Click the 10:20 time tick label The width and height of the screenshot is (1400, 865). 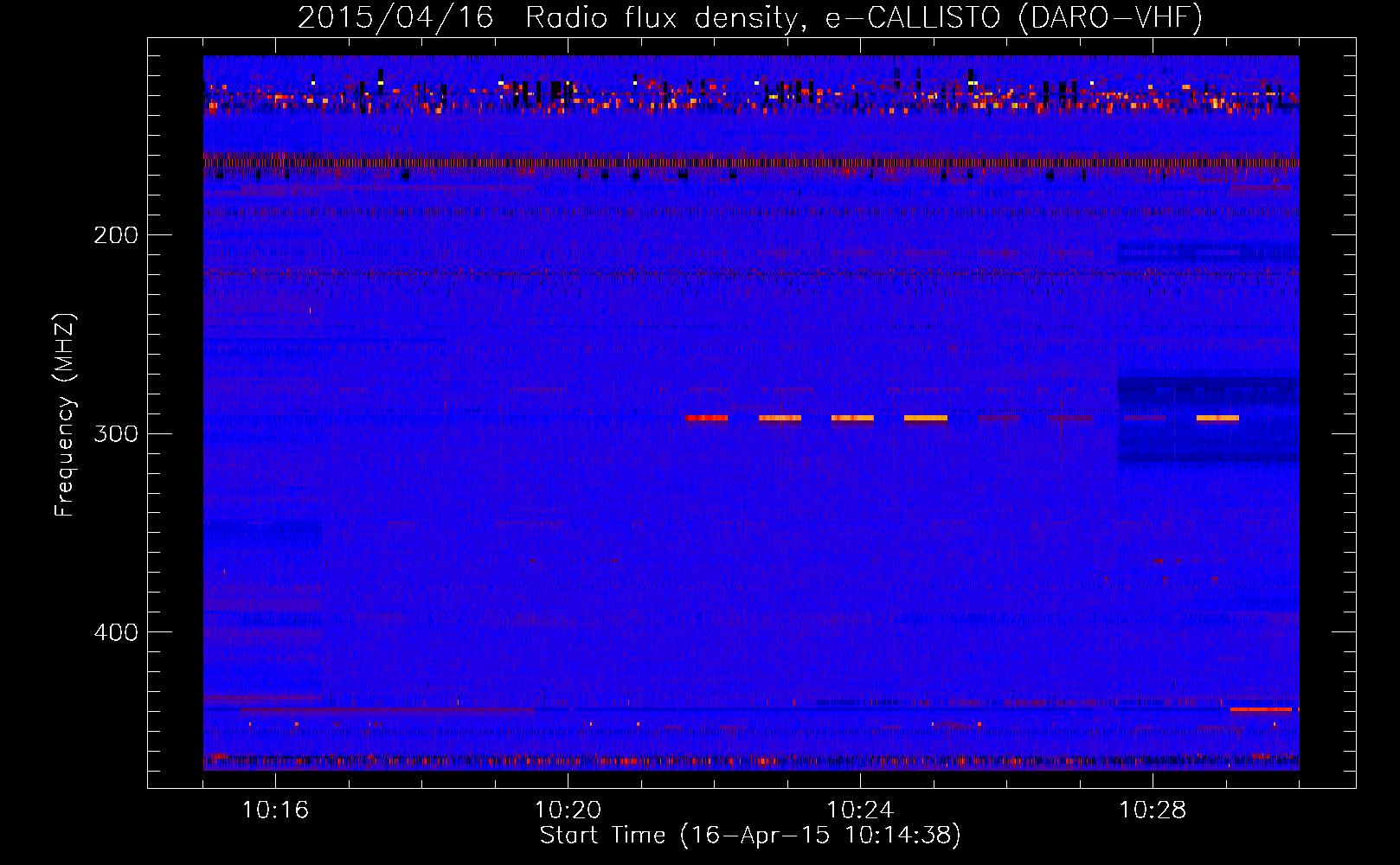568,811
